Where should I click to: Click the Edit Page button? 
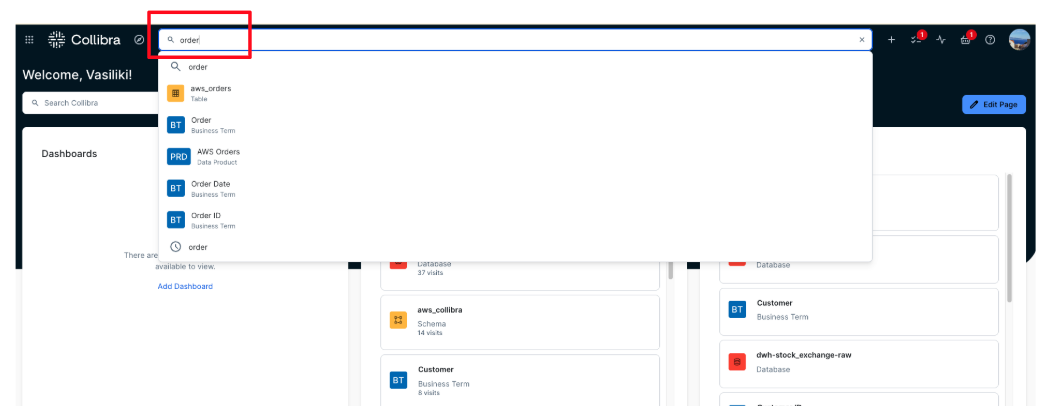click(x=994, y=105)
